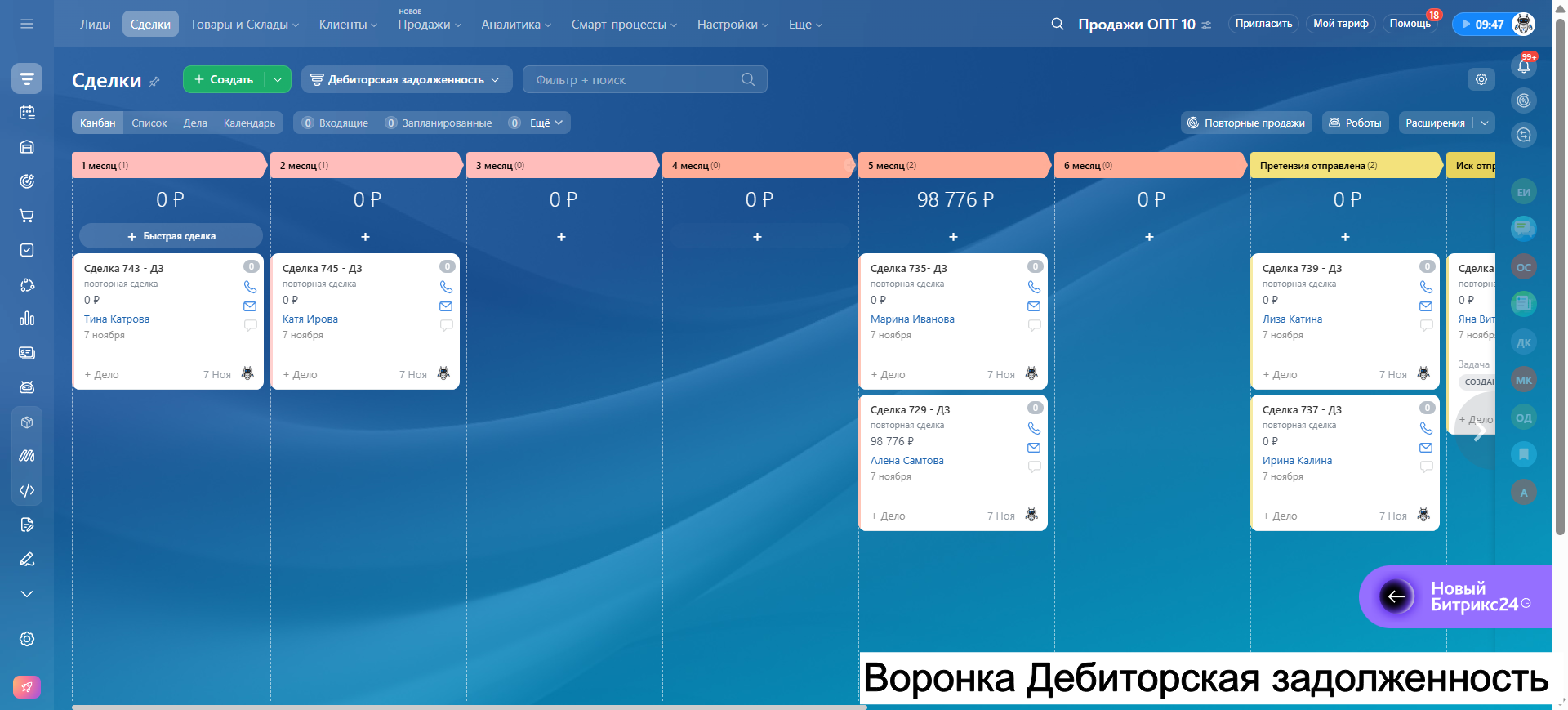
Task: Open the arrow next to Создать button
Action: tap(278, 79)
